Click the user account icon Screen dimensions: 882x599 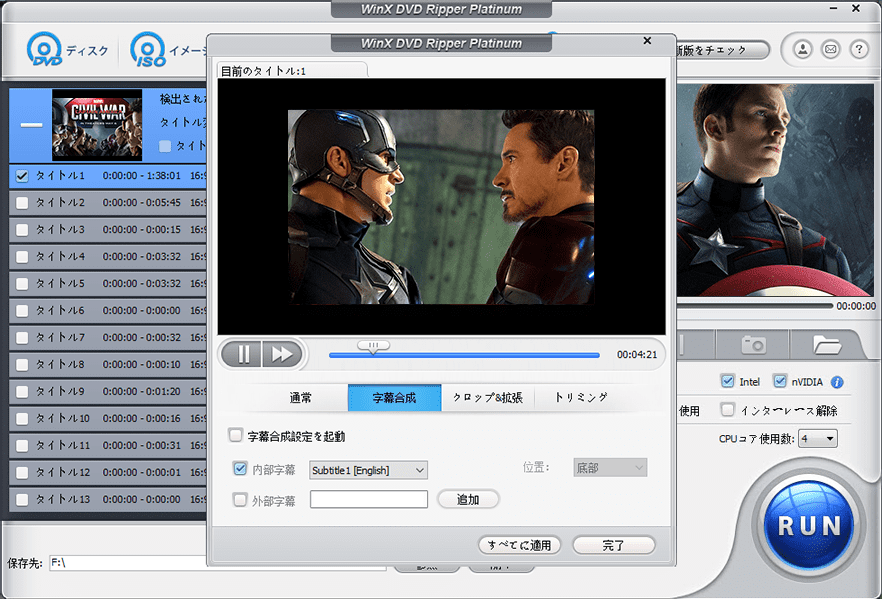[x=803, y=49]
